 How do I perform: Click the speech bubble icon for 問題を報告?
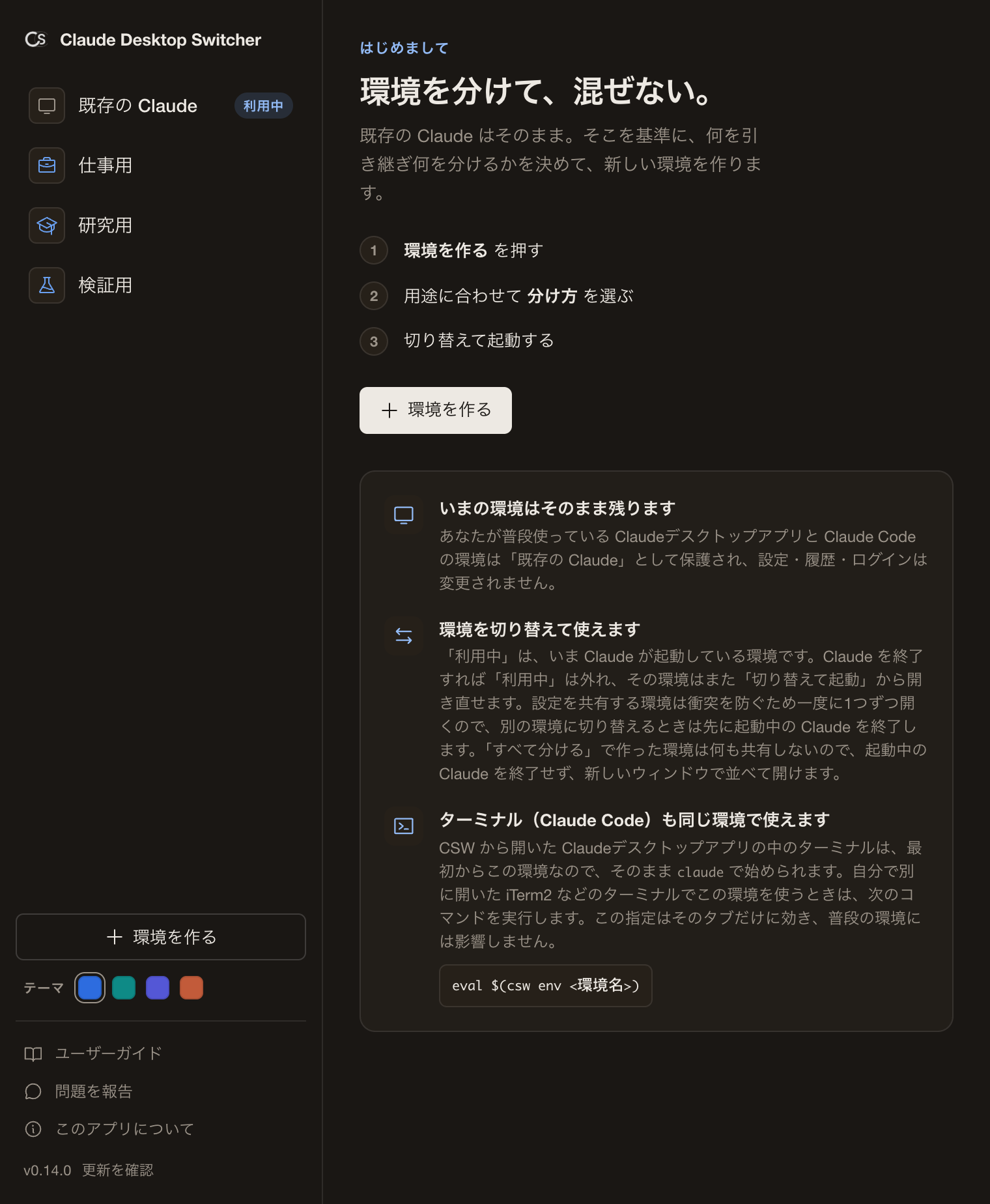[33, 1091]
